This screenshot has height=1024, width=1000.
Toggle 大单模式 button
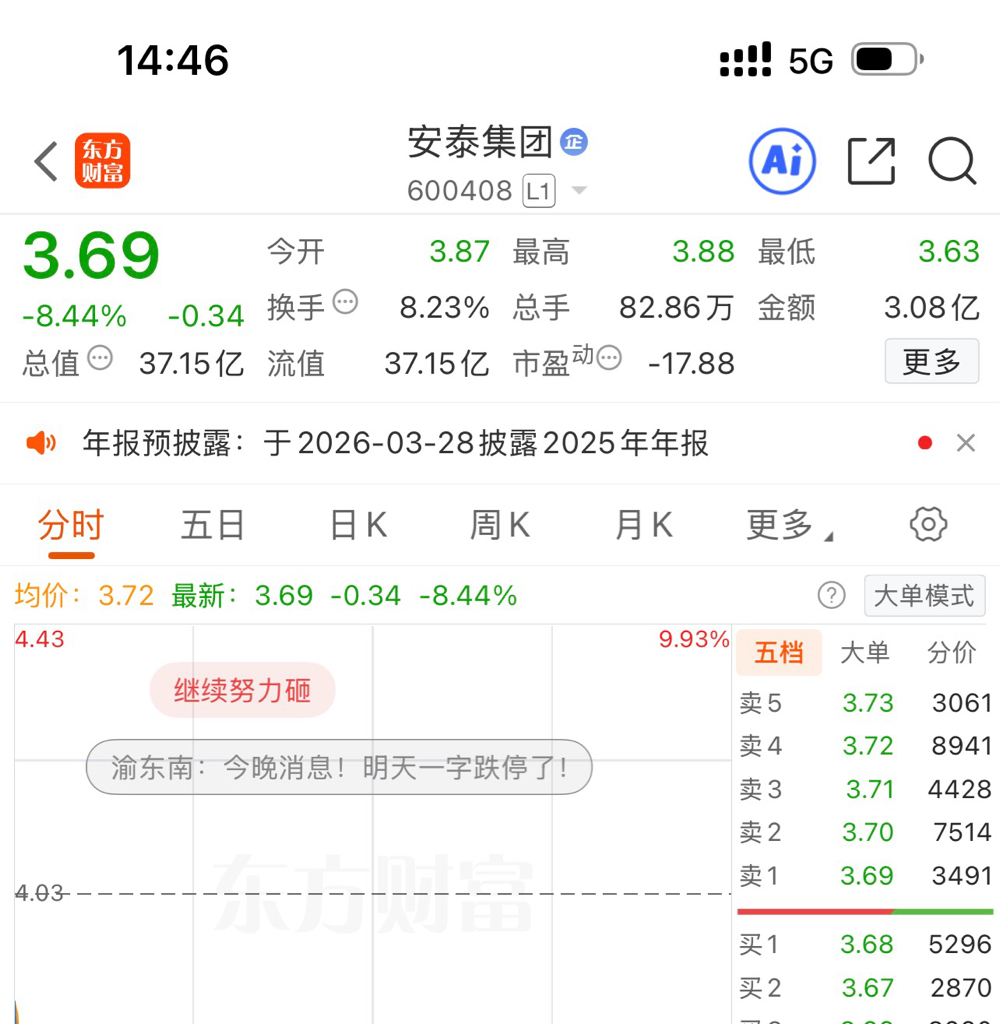click(x=924, y=596)
